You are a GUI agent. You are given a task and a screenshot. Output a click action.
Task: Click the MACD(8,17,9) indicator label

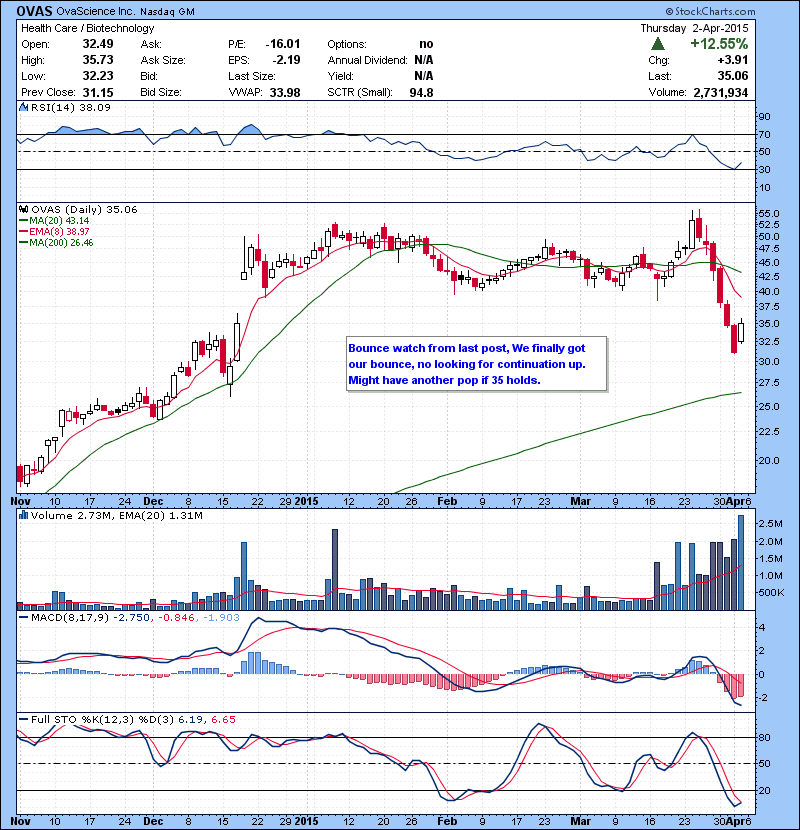click(x=69, y=617)
